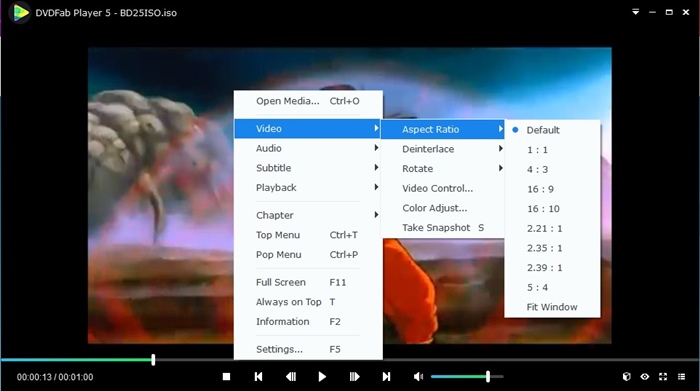This screenshot has width=700, height=391.
Task: Click the DVDFab Player logo icon
Action: [x=20, y=12]
